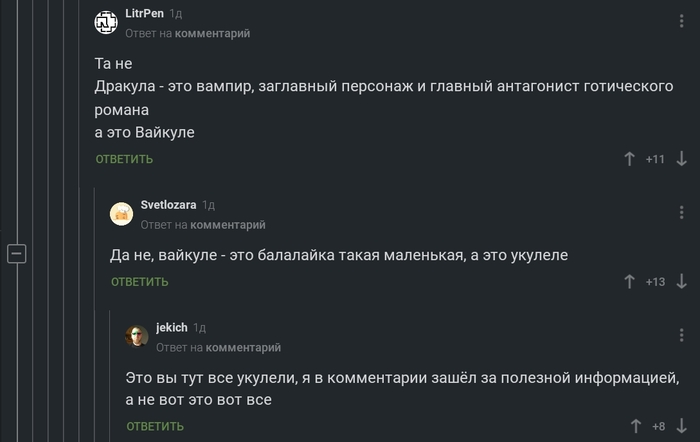Click Svetlozara's avatar image
Screen dimensions: 700x442
coord(121,213)
